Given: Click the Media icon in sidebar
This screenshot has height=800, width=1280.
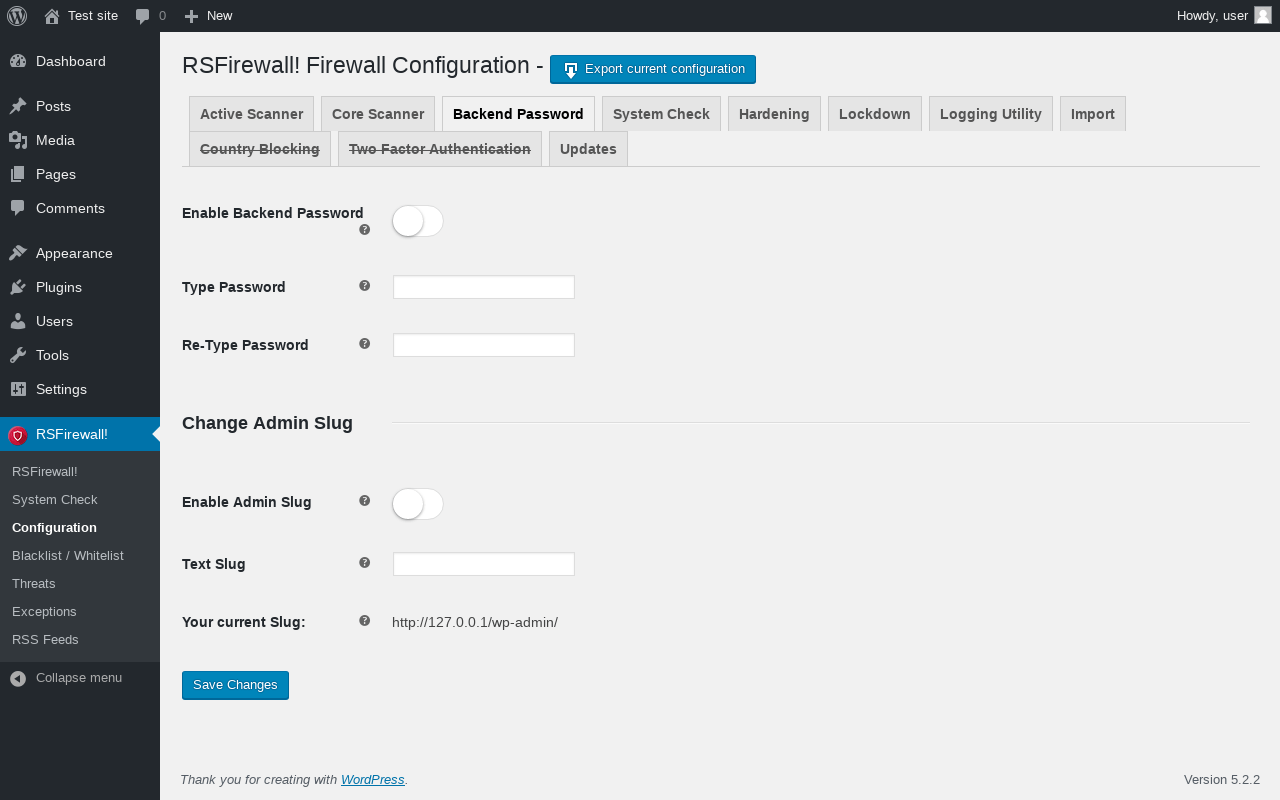Looking at the screenshot, I should 18,140.
